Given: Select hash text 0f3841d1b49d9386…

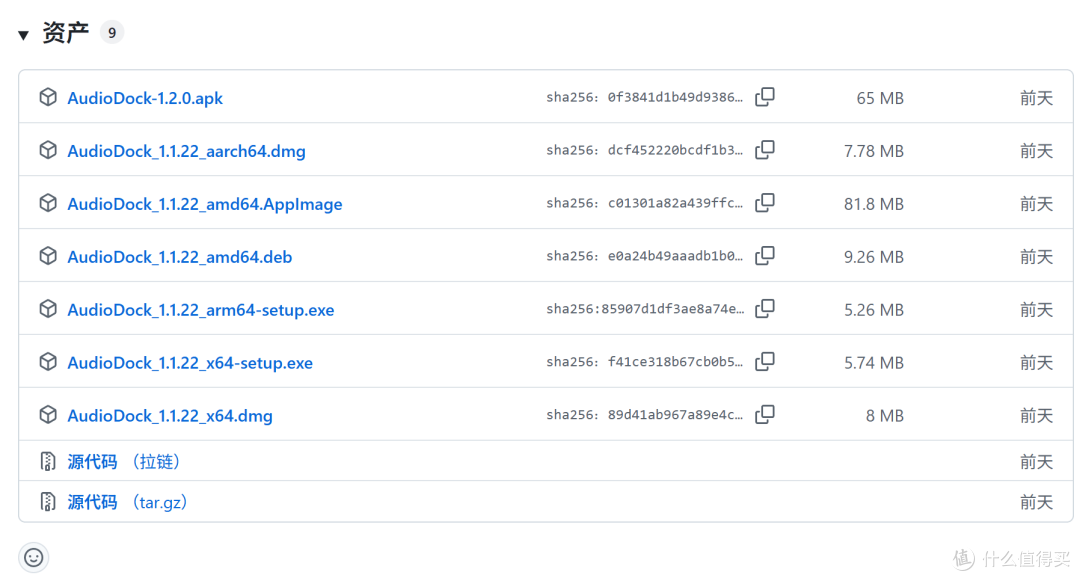Looking at the screenshot, I should [x=675, y=98].
